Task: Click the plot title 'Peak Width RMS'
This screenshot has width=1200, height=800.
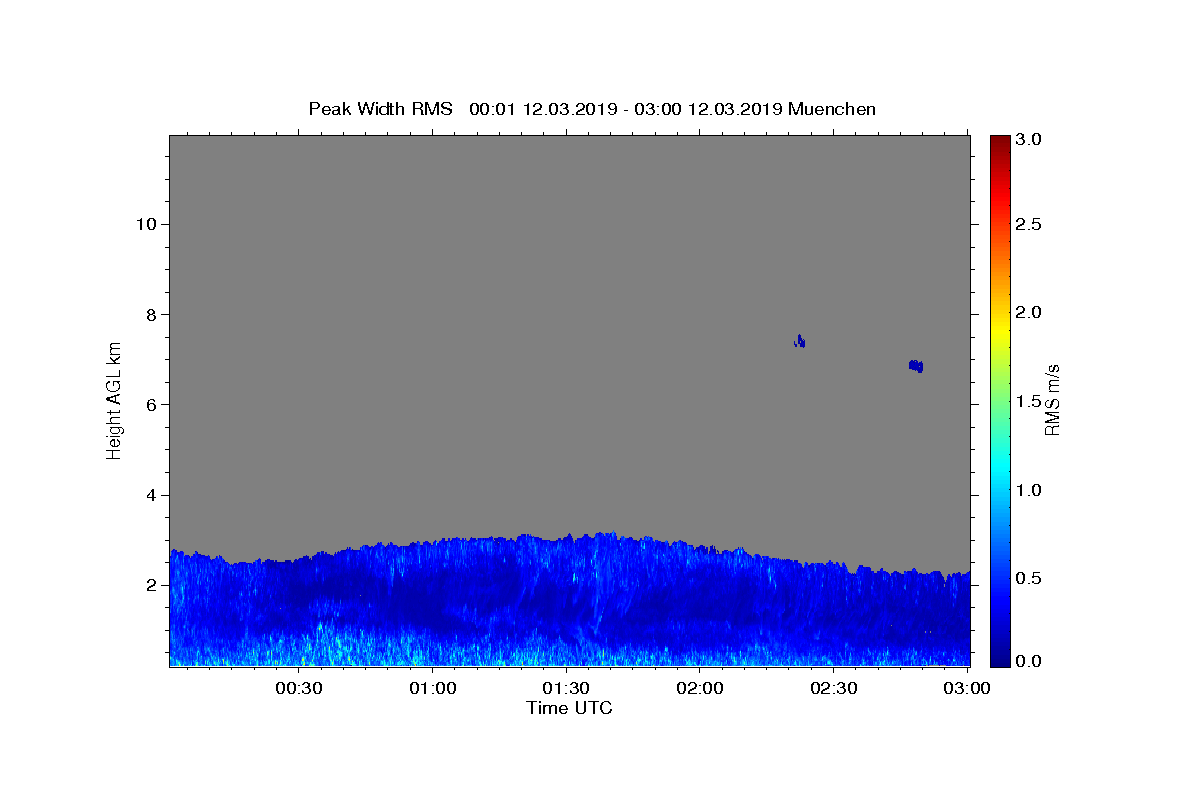Action: point(380,109)
